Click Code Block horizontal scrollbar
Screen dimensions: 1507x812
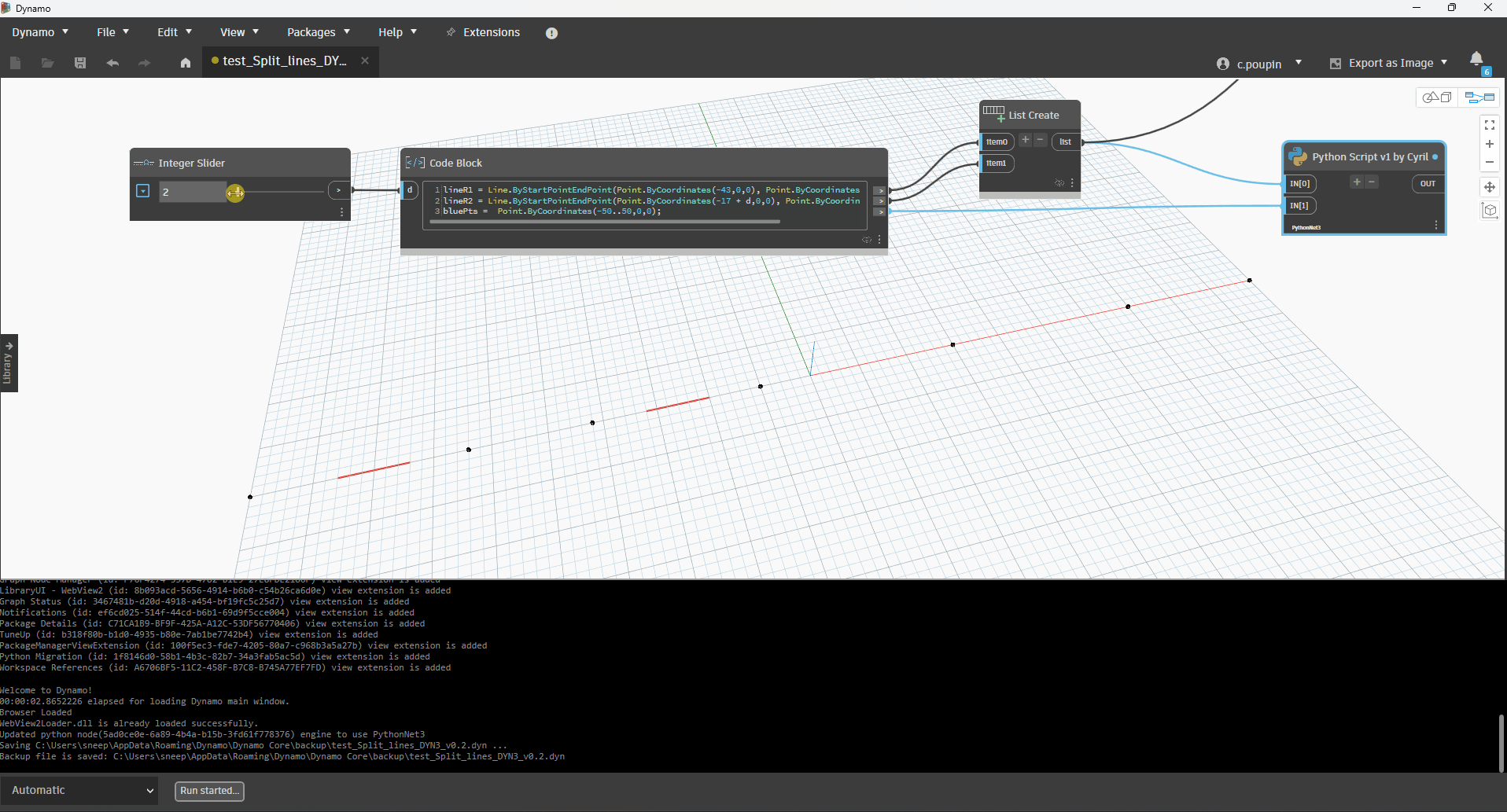(x=606, y=222)
